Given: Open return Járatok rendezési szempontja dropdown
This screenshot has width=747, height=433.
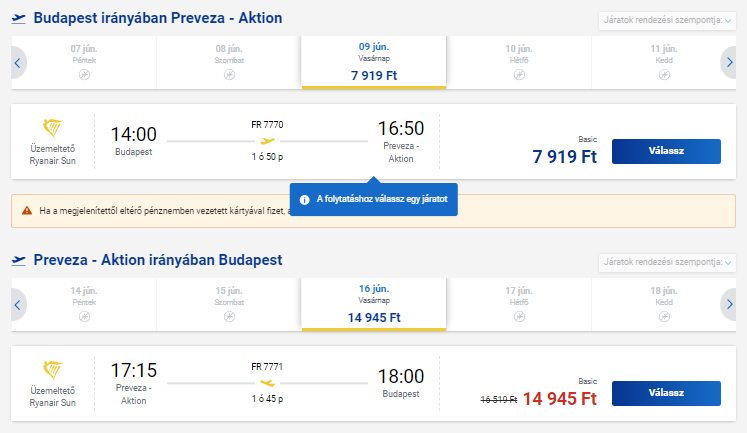Looking at the screenshot, I should pos(667,262).
